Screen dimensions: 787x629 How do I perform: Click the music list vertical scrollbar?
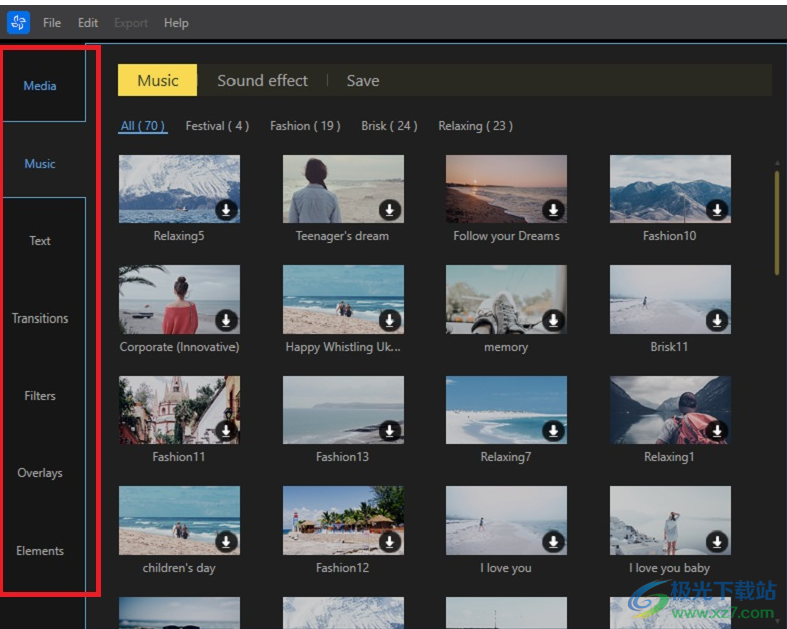point(777,223)
